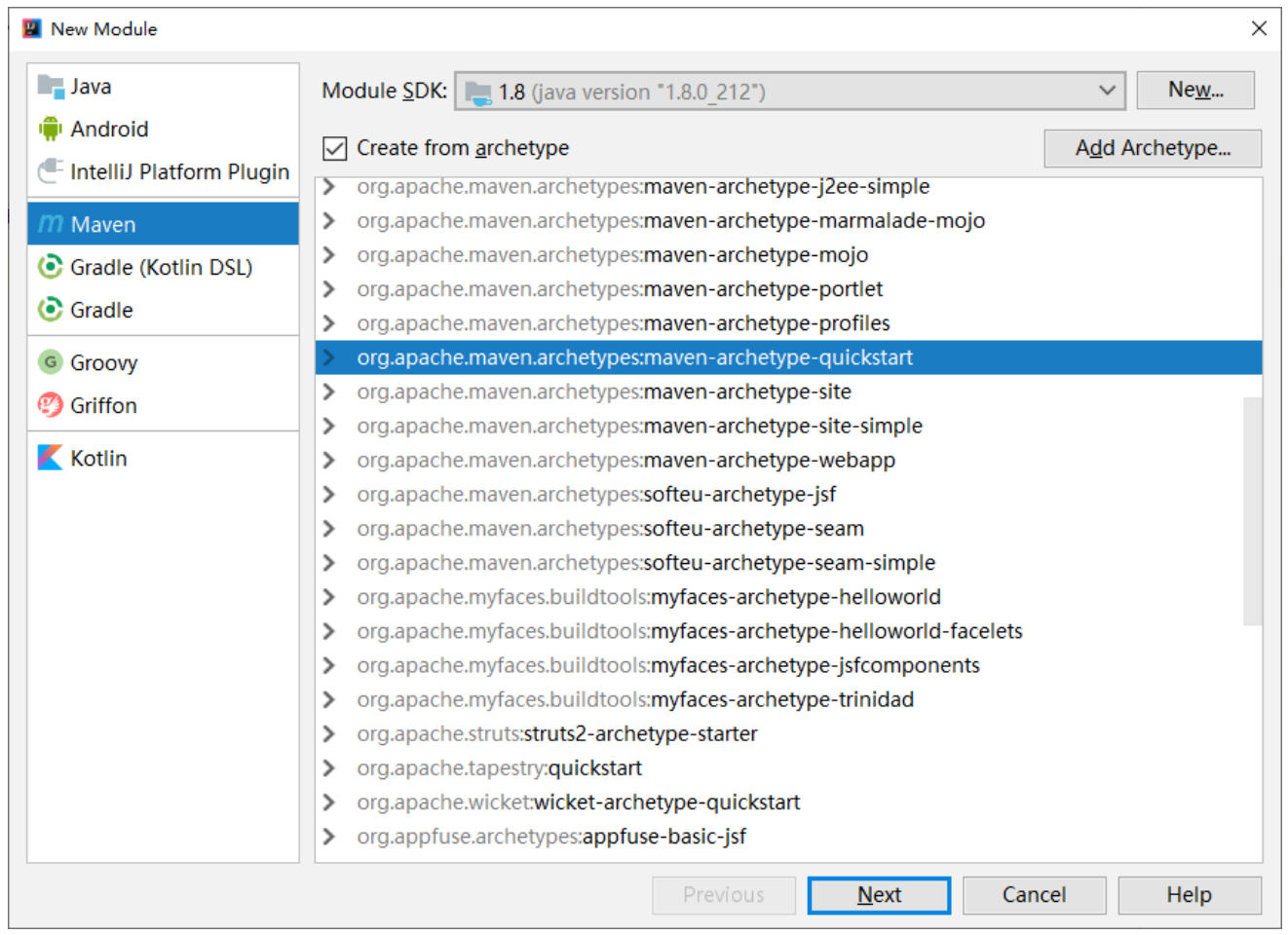Expand the org.apache.tapestry:quickstart node

tap(329, 767)
